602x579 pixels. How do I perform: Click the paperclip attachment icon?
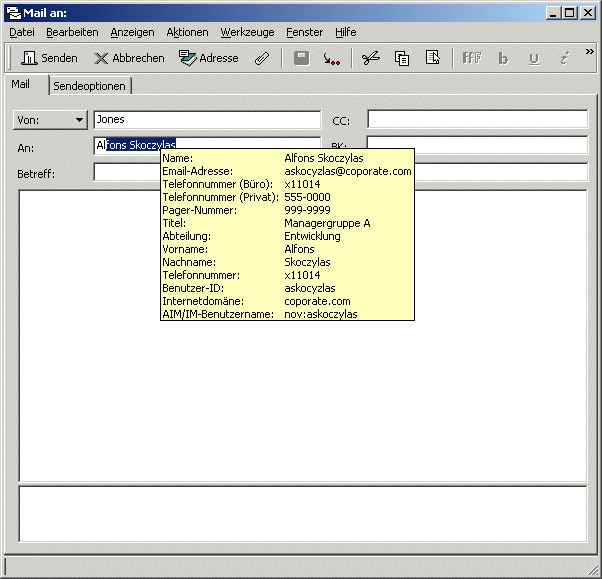coord(262,58)
